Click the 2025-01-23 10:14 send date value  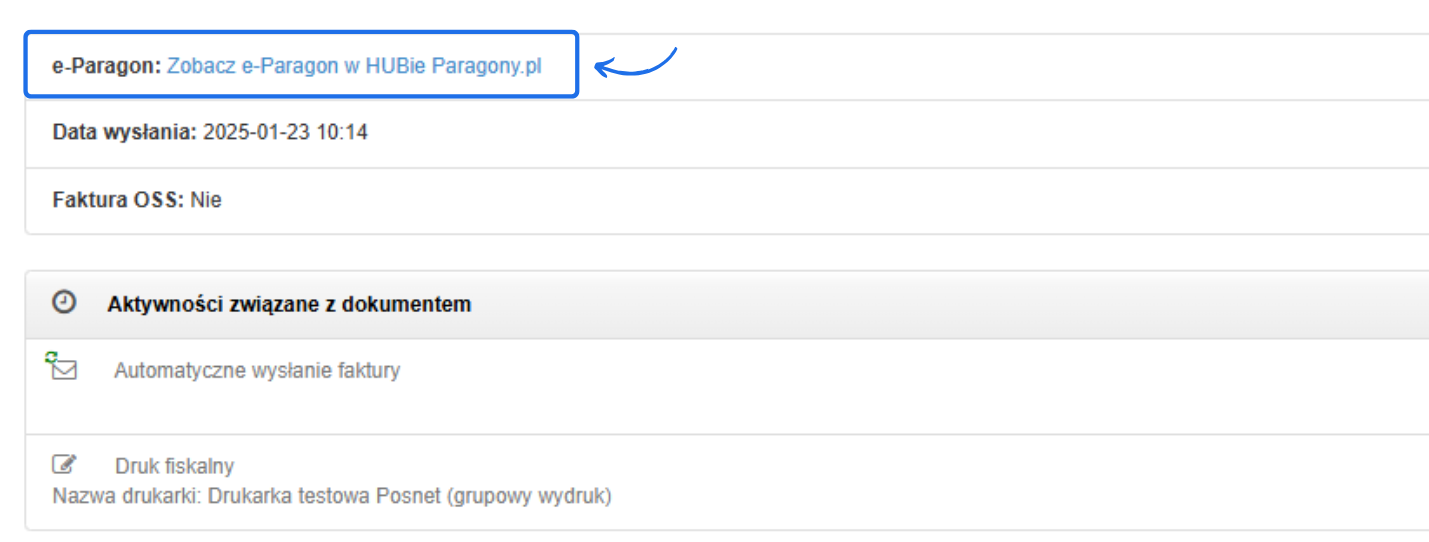285,132
